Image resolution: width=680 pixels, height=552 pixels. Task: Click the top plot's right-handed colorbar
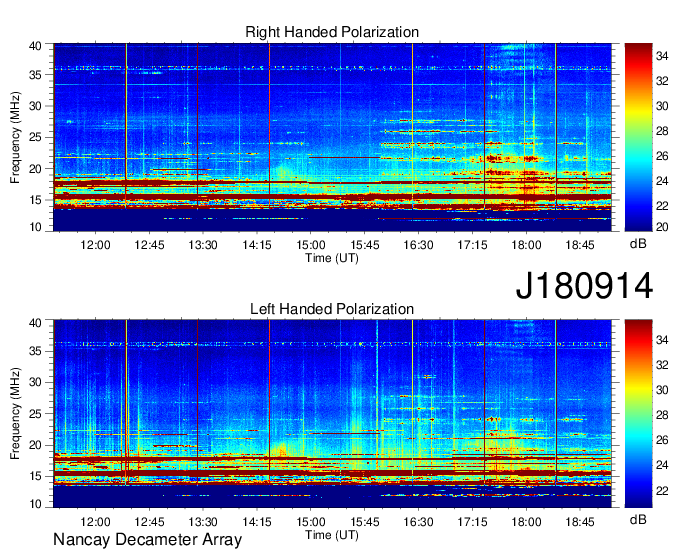[638, 137]
